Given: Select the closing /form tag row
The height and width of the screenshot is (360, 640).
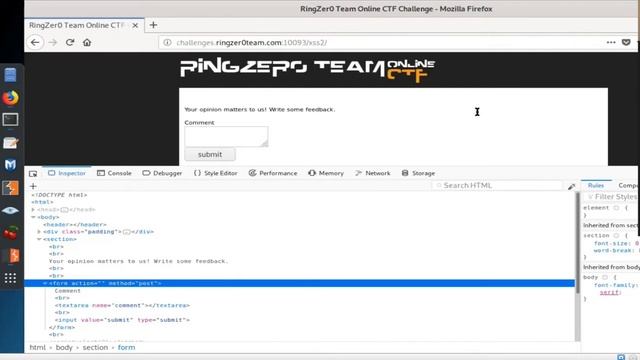Looking at the screenshot, I should pos(62,327).
